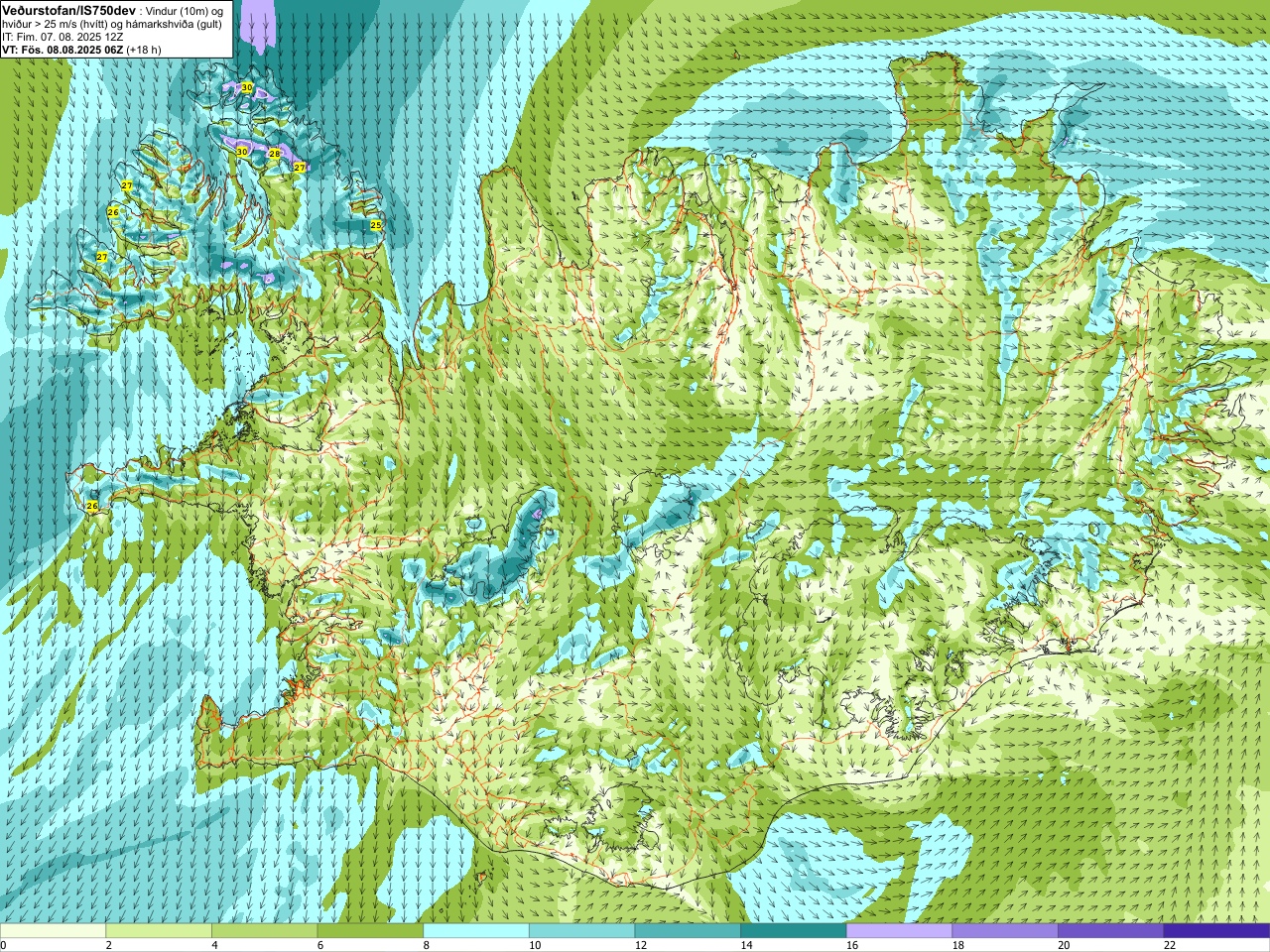Click the dark indigo swatch above 22
The image size is (1270, 952).
pos(1216,931)
